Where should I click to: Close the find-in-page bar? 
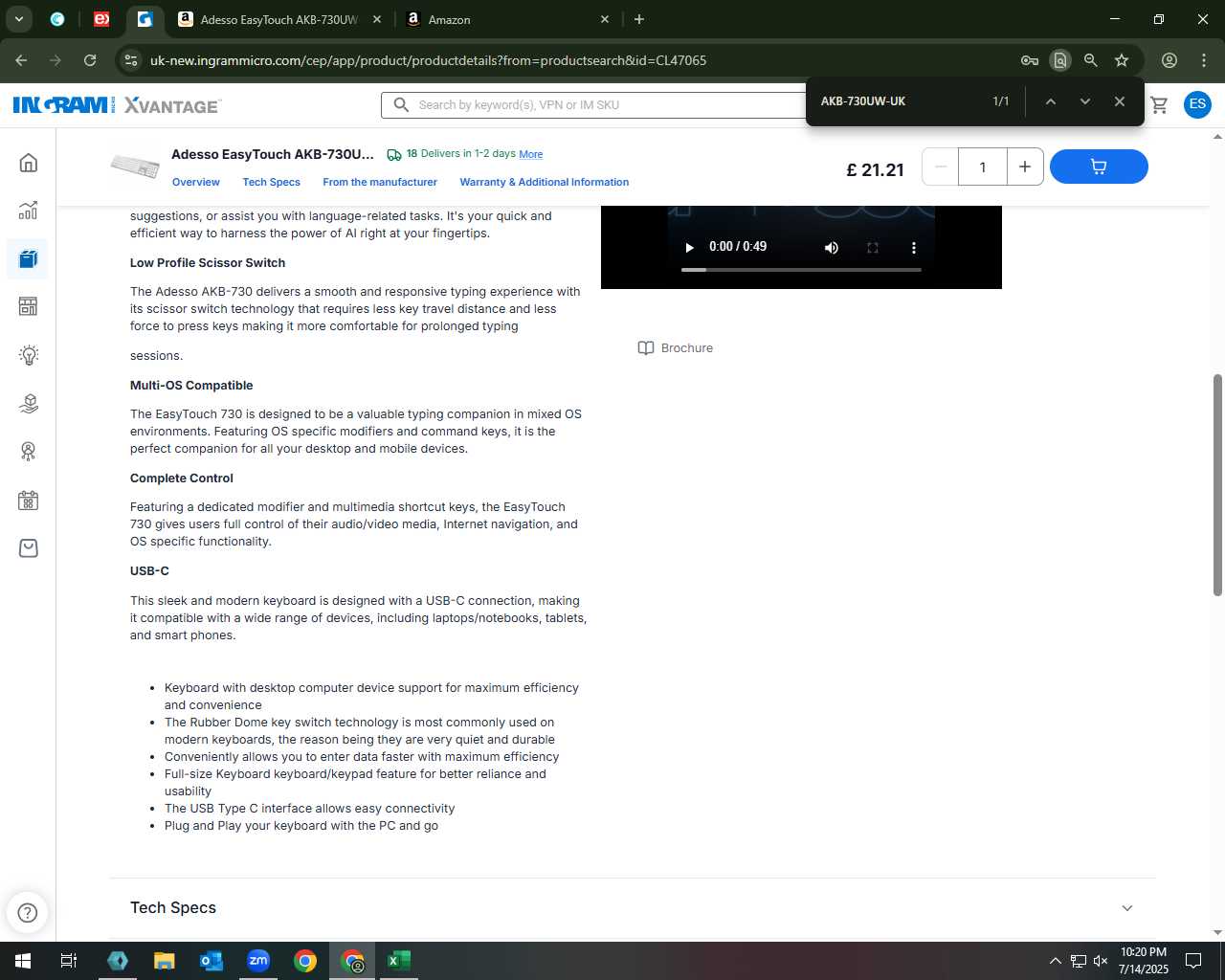point(1120,101)
